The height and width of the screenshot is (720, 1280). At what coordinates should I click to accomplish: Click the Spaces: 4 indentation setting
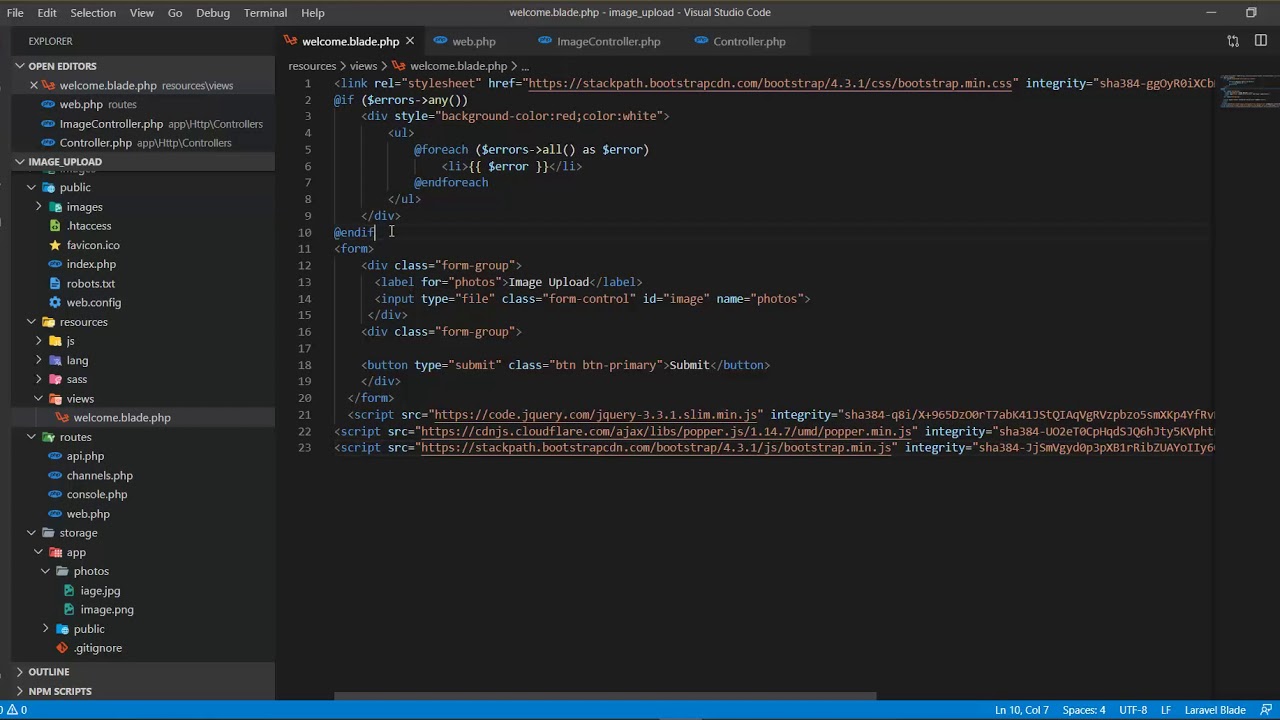tap(1084, 710)
